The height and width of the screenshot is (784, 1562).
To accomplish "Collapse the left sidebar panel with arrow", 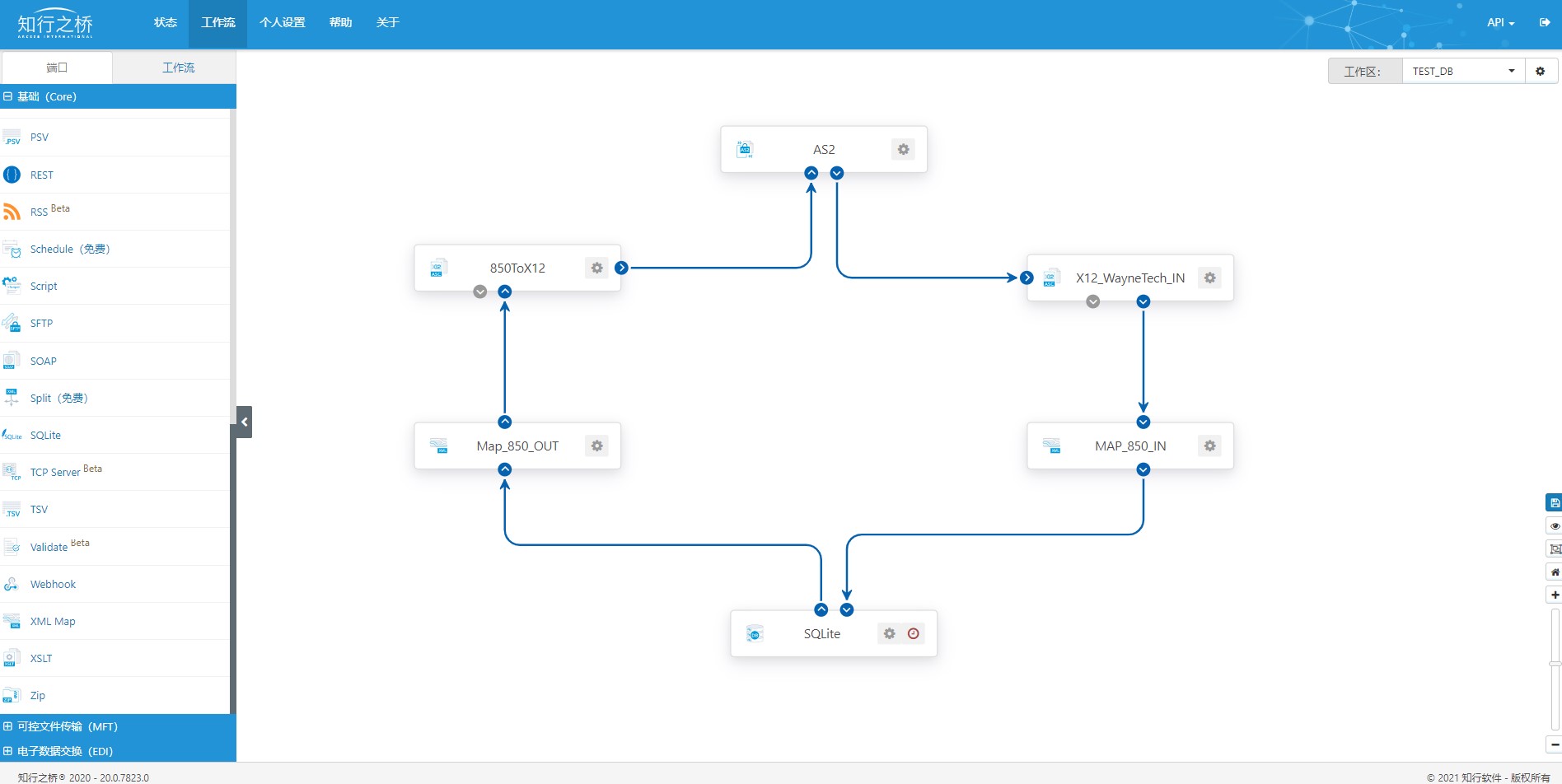I will pos(244,422).
